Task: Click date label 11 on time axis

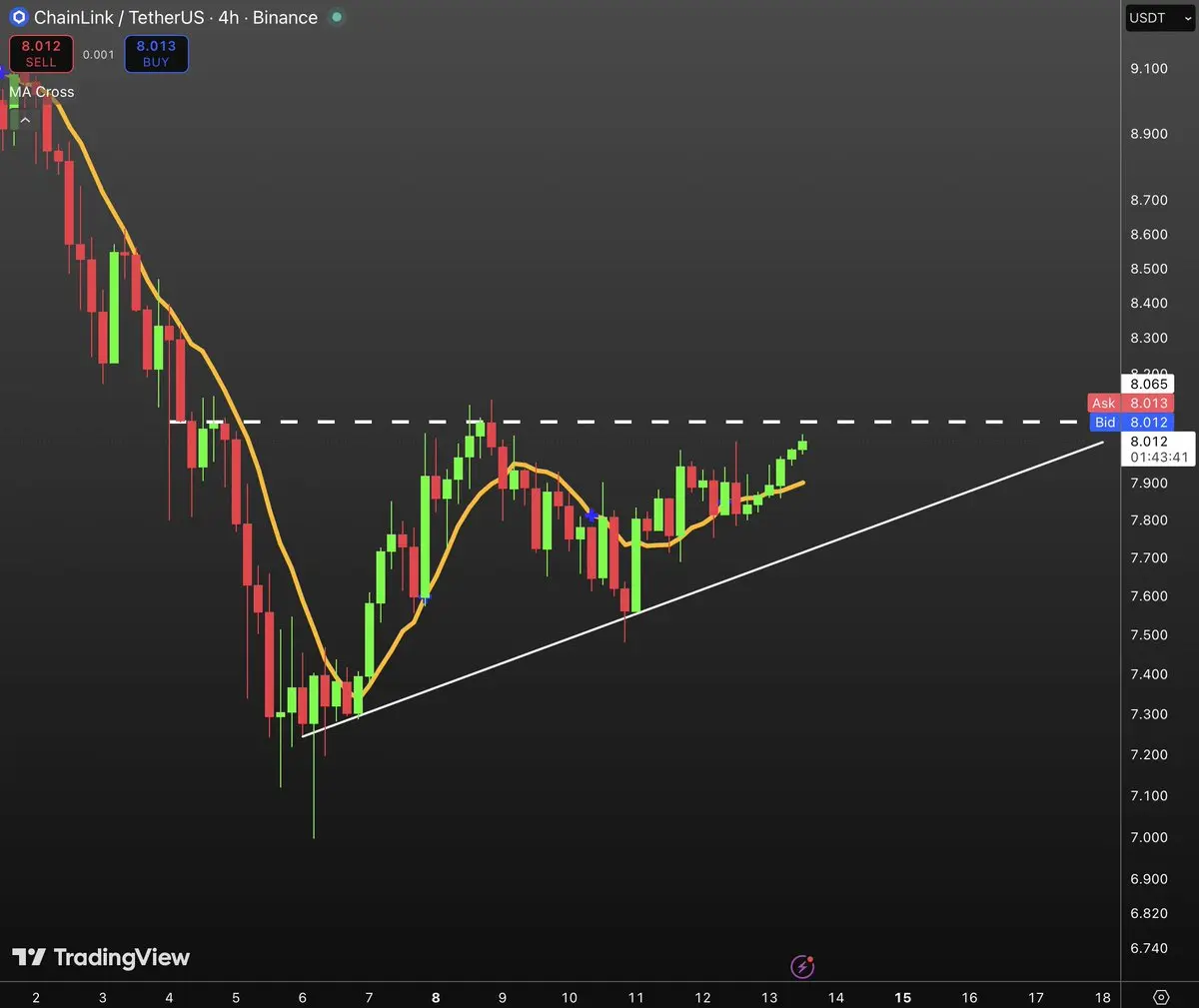Action: point(635,997)
